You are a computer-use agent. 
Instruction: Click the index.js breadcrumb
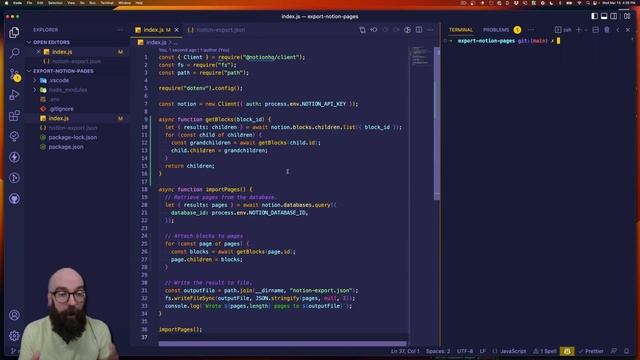[x=156, y=42]
